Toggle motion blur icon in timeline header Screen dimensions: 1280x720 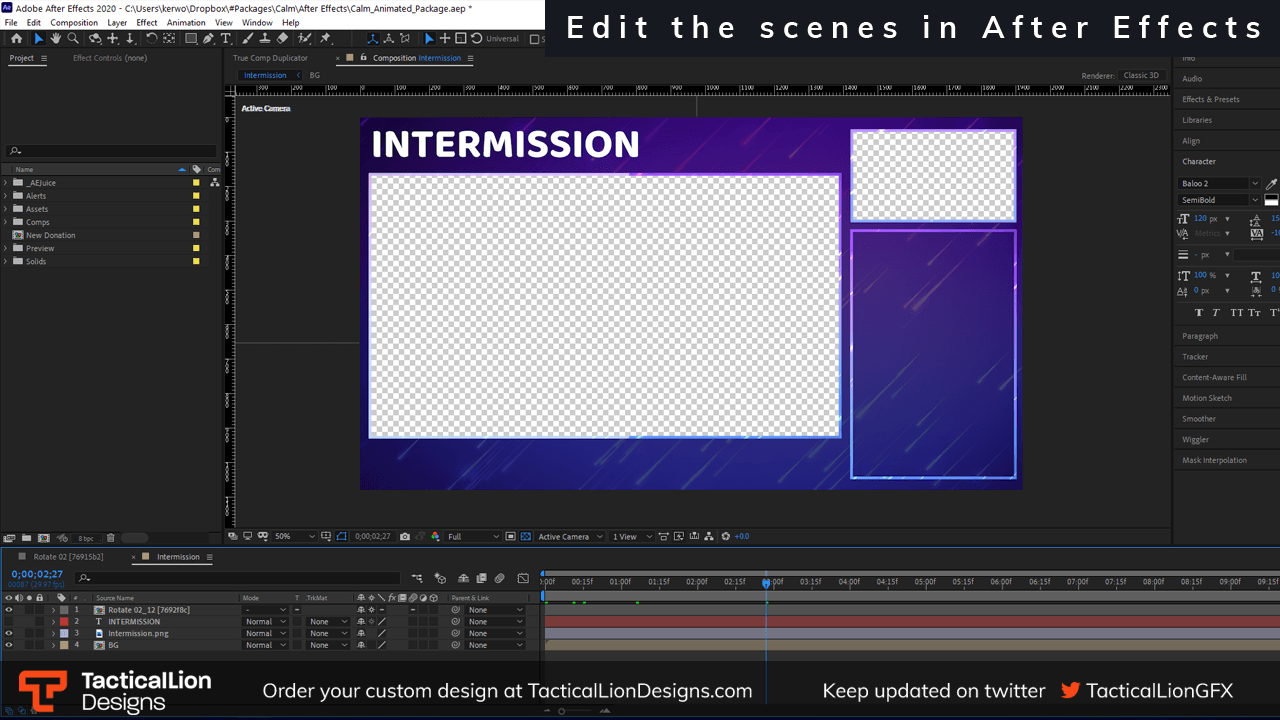click(499, 578)
